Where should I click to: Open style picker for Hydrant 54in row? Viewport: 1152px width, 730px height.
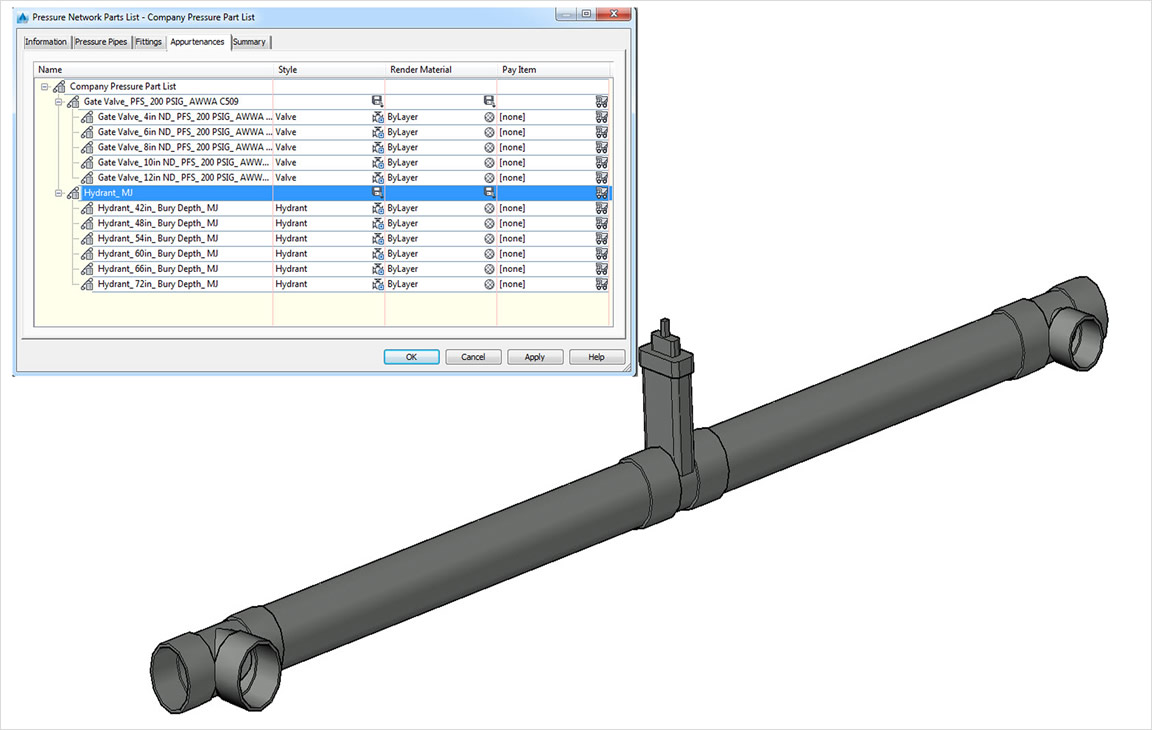(x=378, y=239)
